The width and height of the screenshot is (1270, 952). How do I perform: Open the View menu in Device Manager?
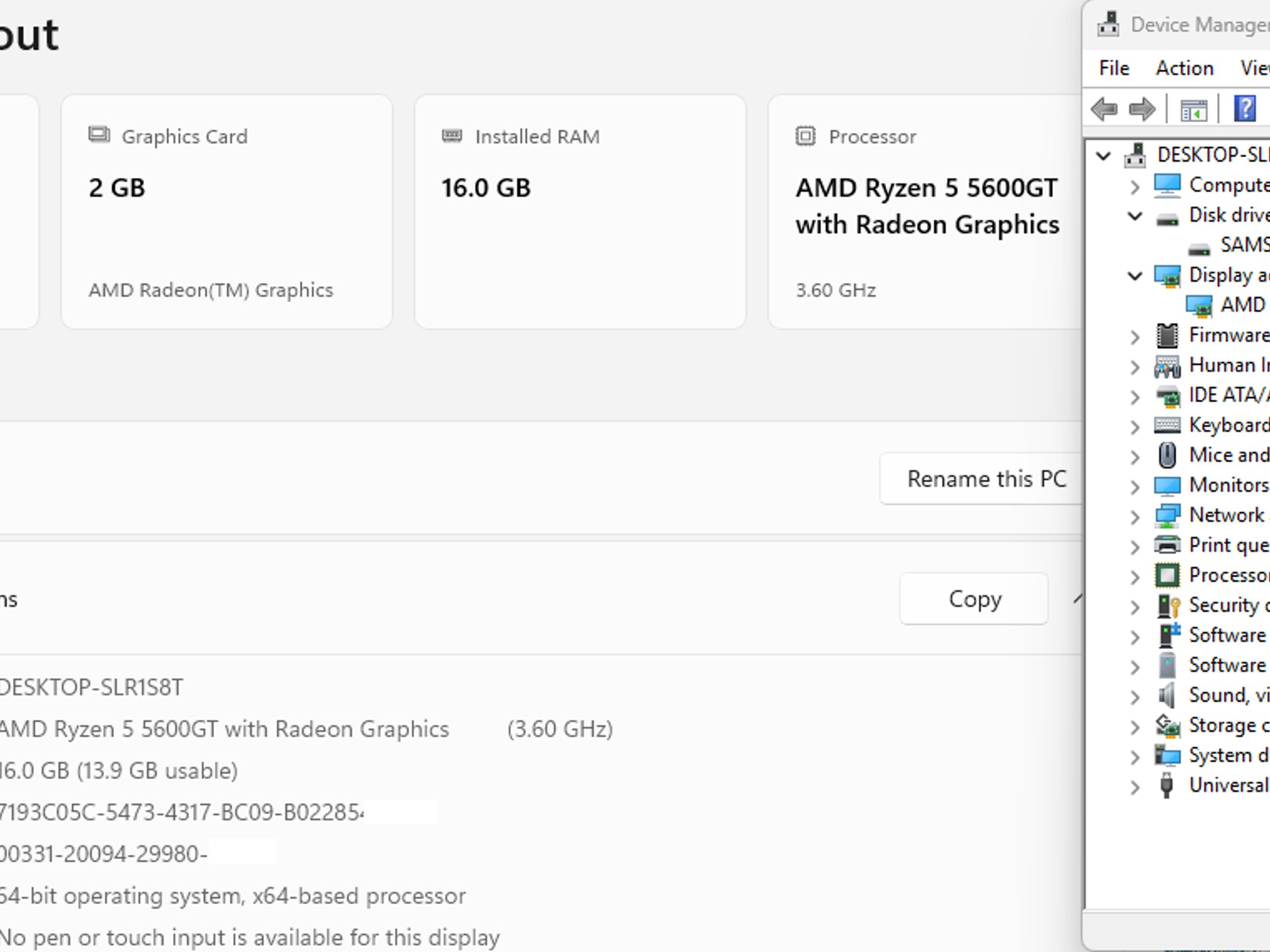pos(1254,68)
